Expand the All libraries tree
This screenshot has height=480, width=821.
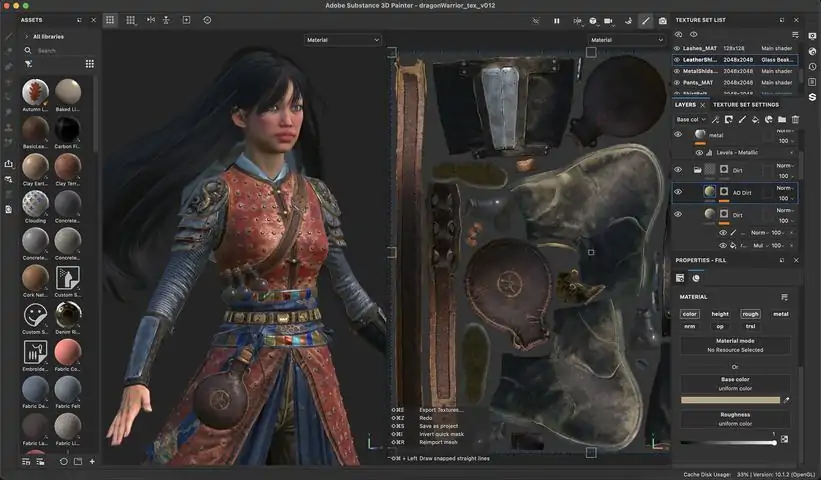[x=26, y=37]
